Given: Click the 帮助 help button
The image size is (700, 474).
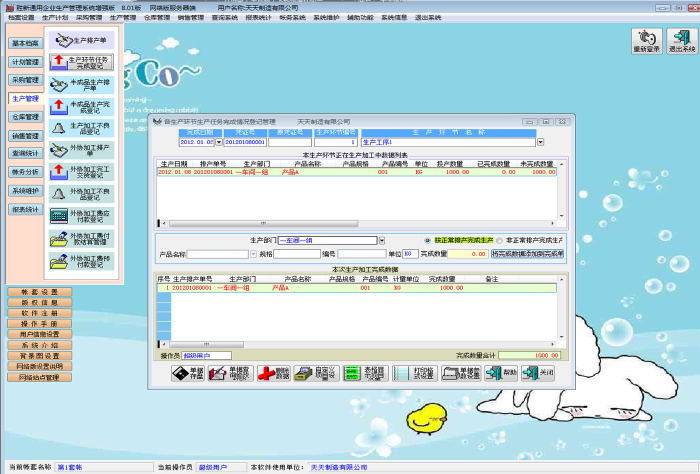Looking at the screenshot, I should (501, 373).
